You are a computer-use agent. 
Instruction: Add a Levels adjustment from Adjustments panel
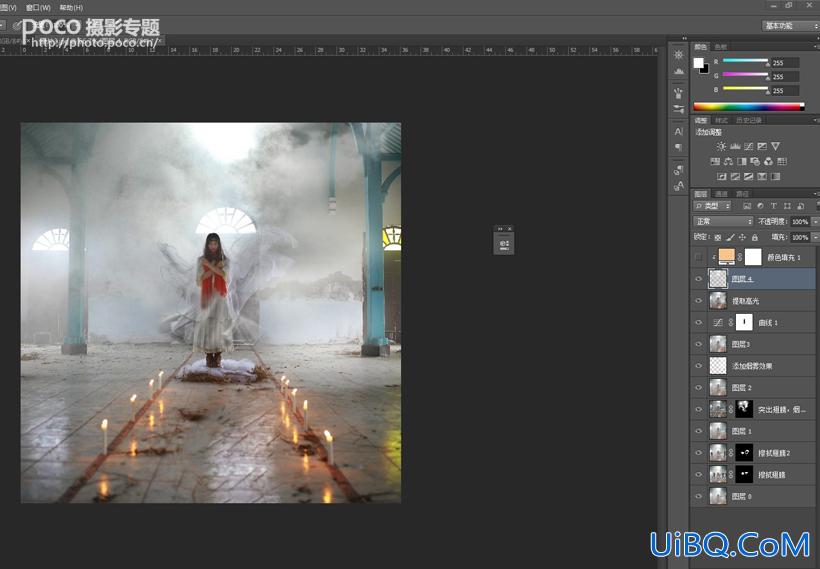pyautogui.click(x=735, y=146)
